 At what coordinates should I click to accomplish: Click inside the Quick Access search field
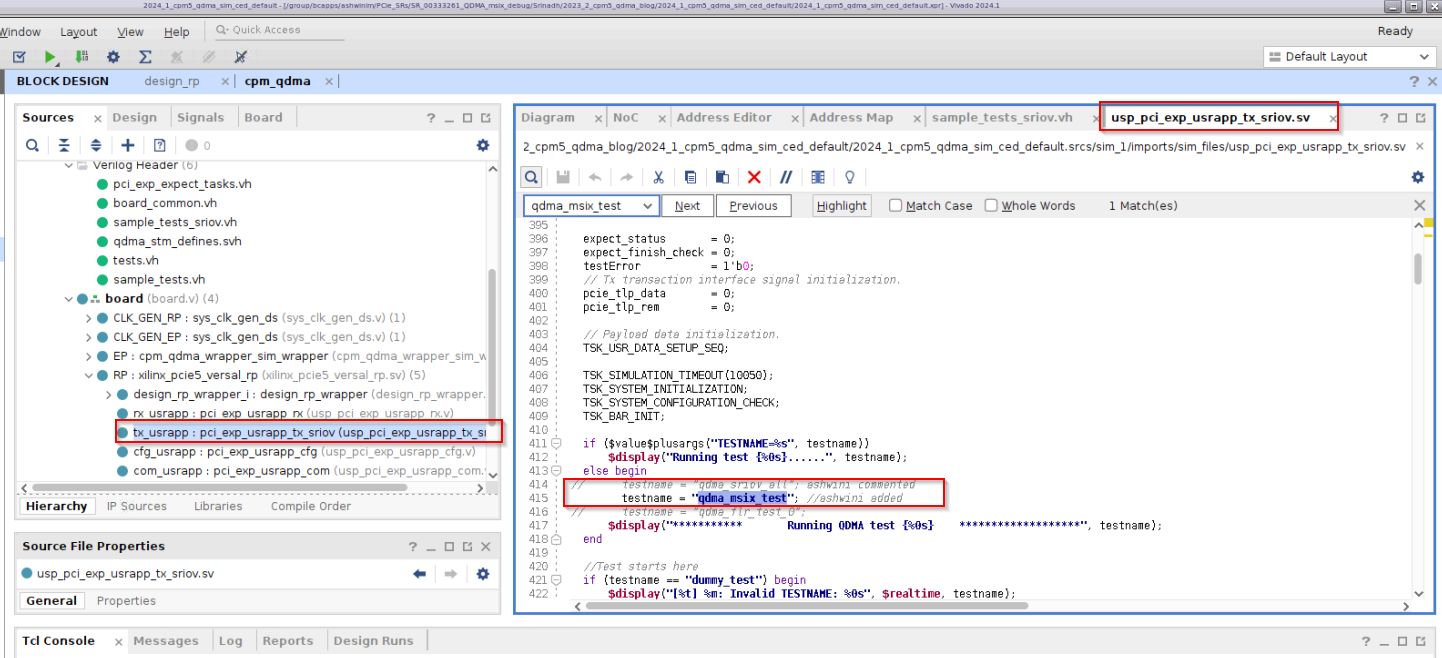pyautogui.click(x=285, y=29)
